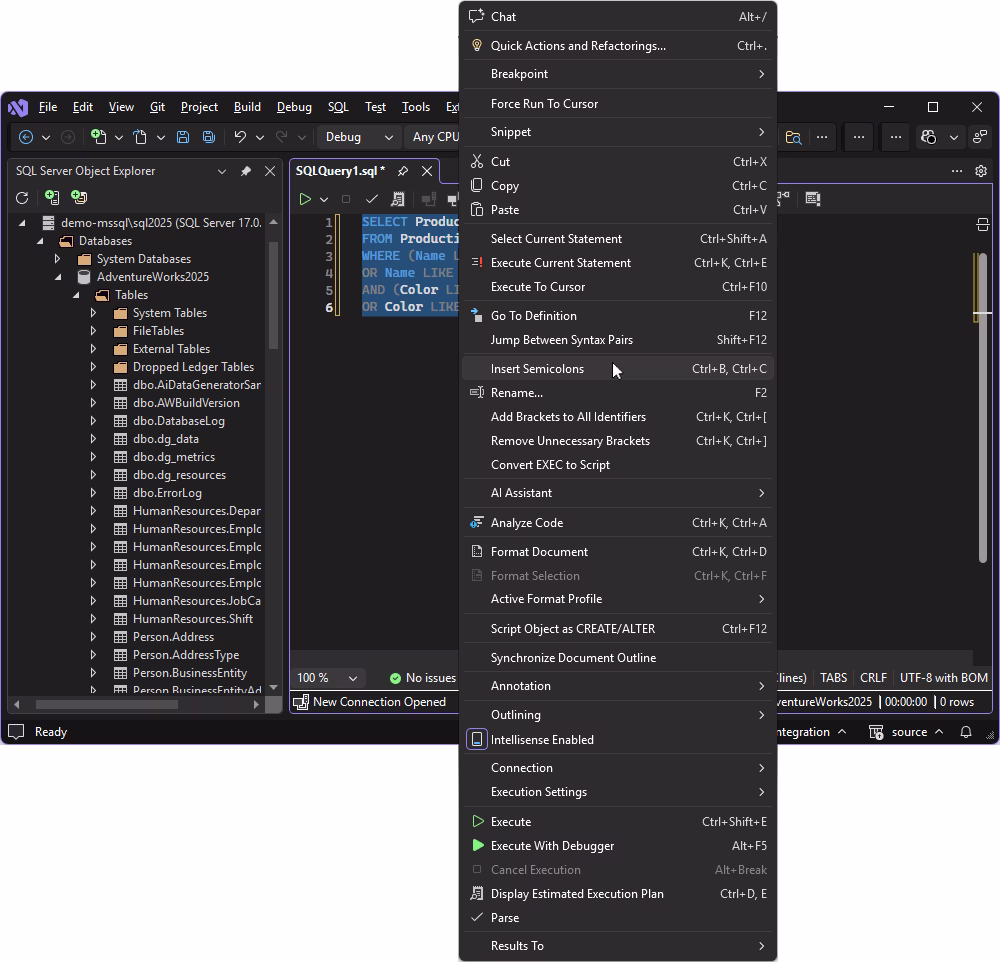This screenshot has height=962, width=1000.
Task: Click the estimated execution plan icon in editor toolbar
Action: 397,199
